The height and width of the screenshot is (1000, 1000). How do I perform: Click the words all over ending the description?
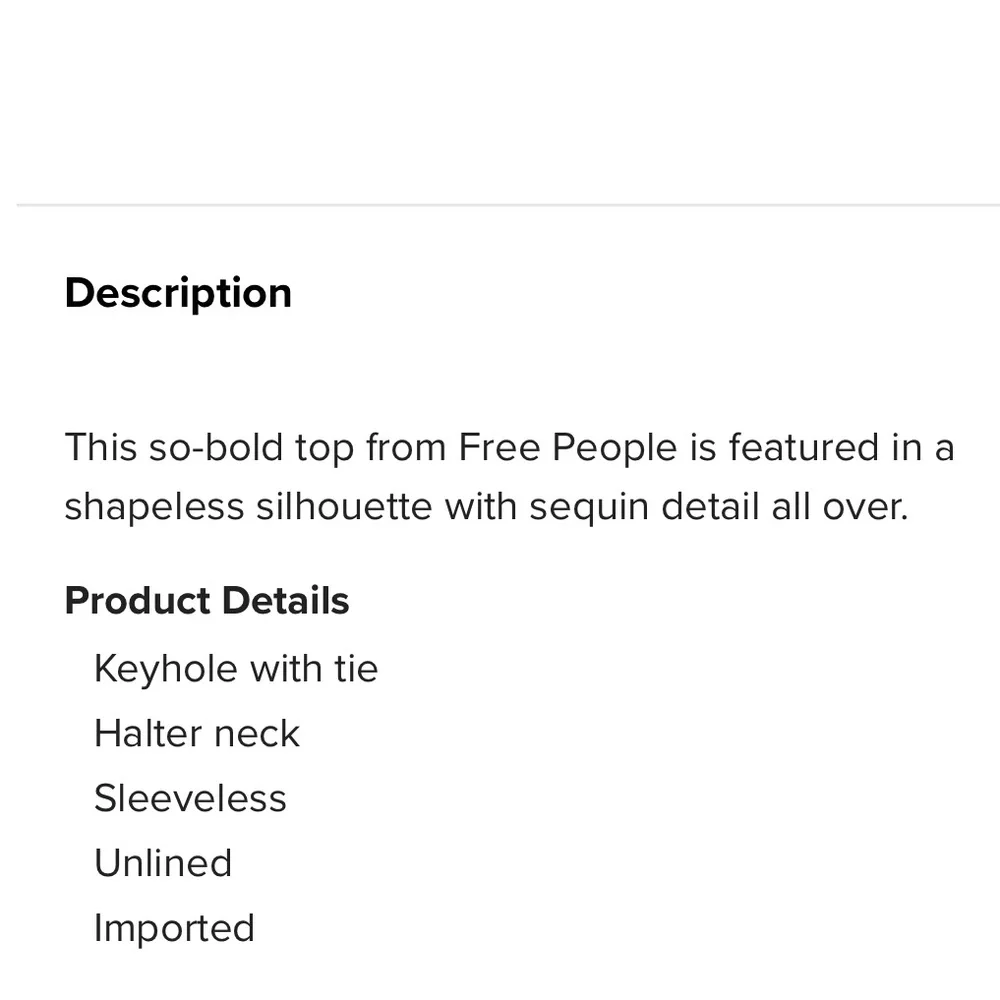(x=839, y=506)
